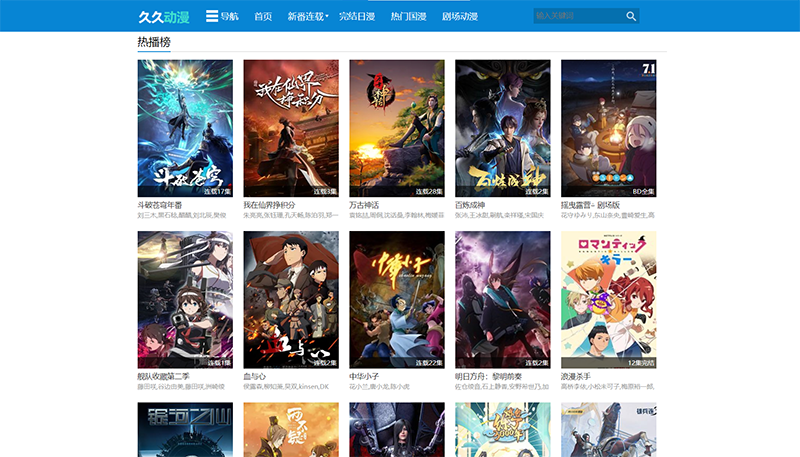Open the 舰队收藏第二季 poster thumbnail
The width and height of the screenshot is (800, 457).
click(185, 299)
